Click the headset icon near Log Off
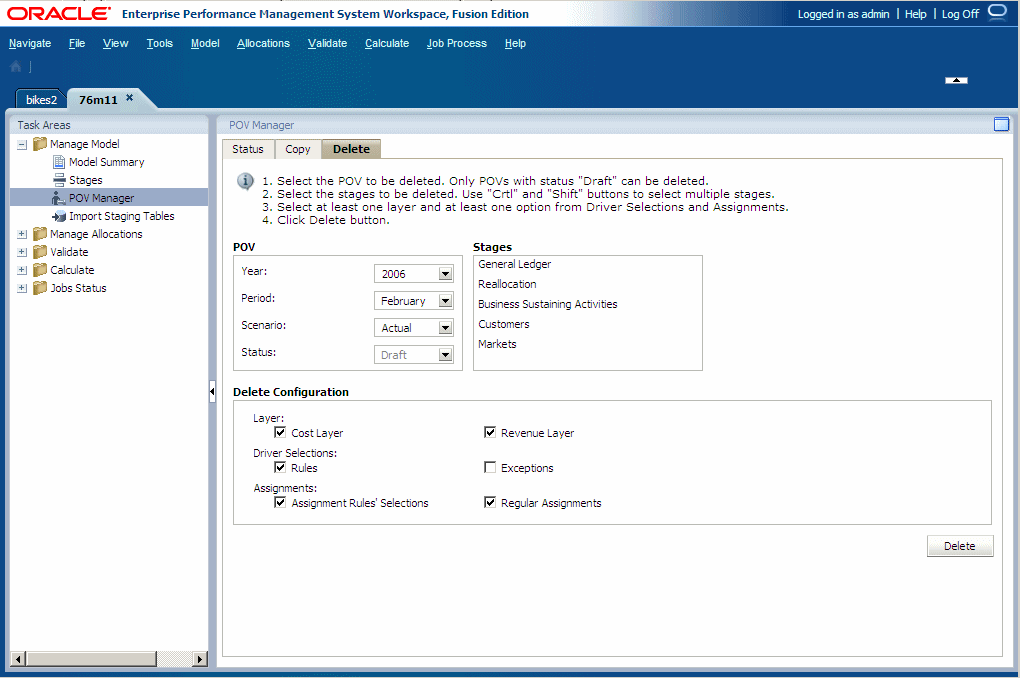The width and height of the screenshot is (1020, 678). click(x=996, y=14)
